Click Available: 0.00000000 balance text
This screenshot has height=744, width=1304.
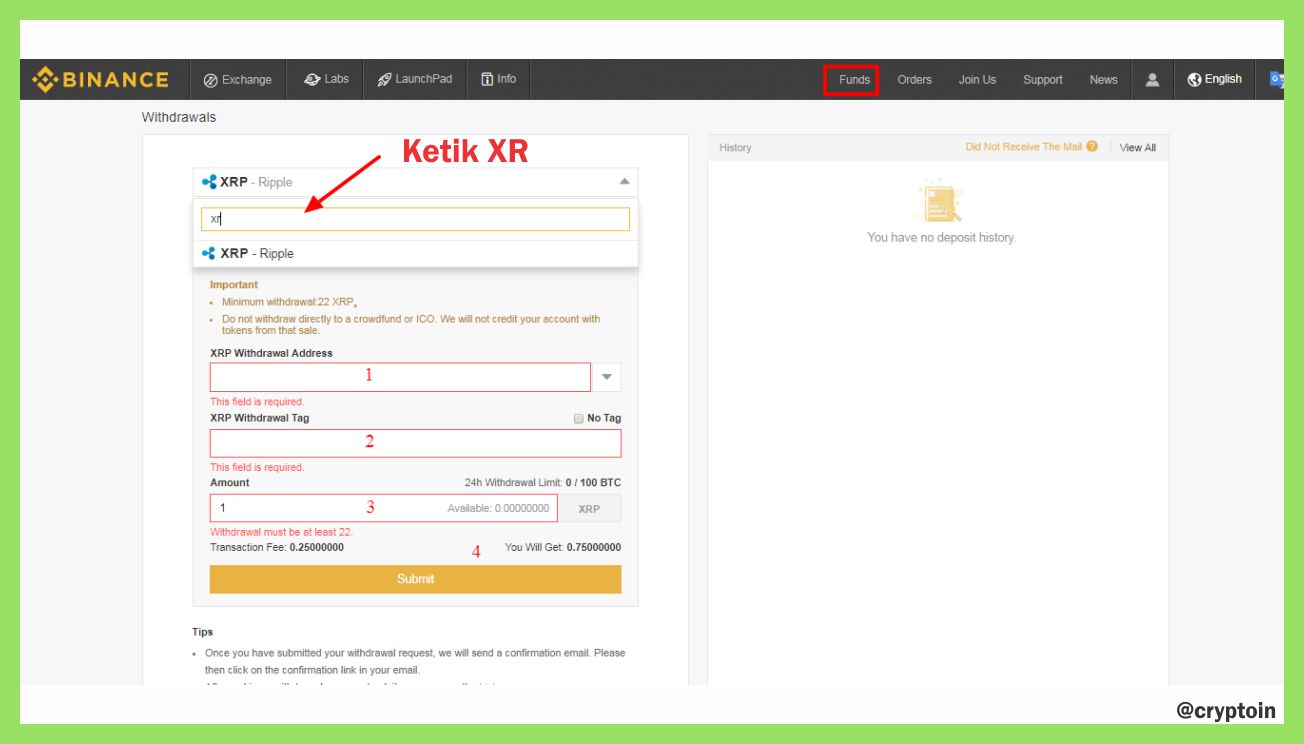(x=498, y=508)
